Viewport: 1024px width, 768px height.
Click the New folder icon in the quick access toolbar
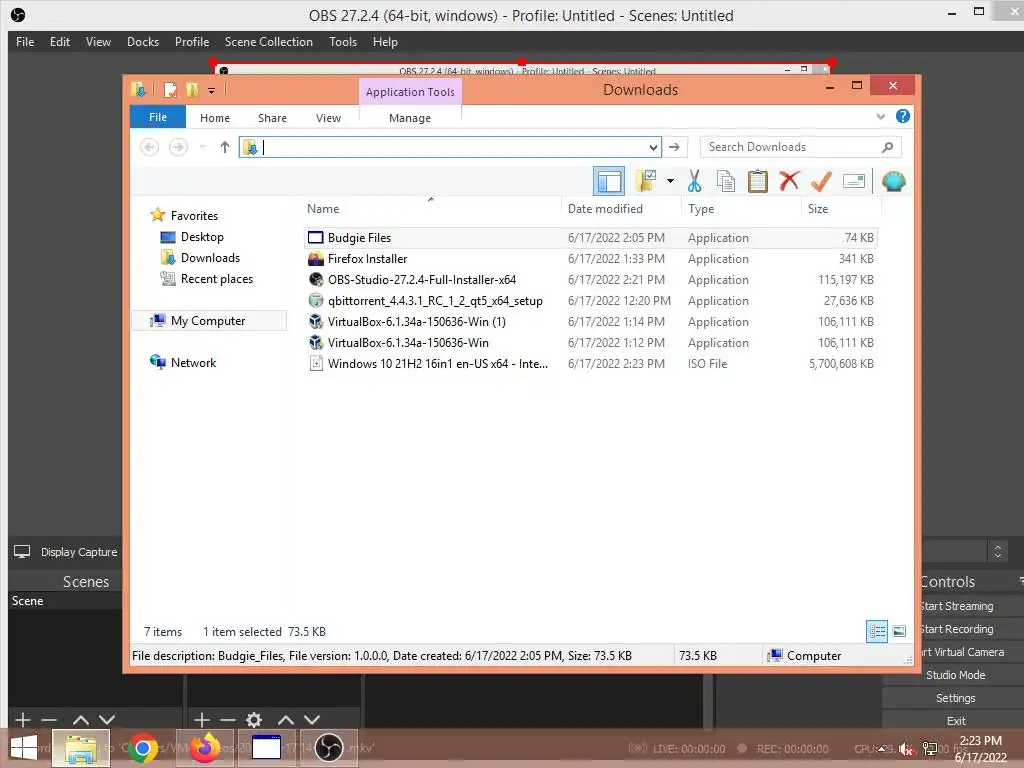(x=192, y=89)
